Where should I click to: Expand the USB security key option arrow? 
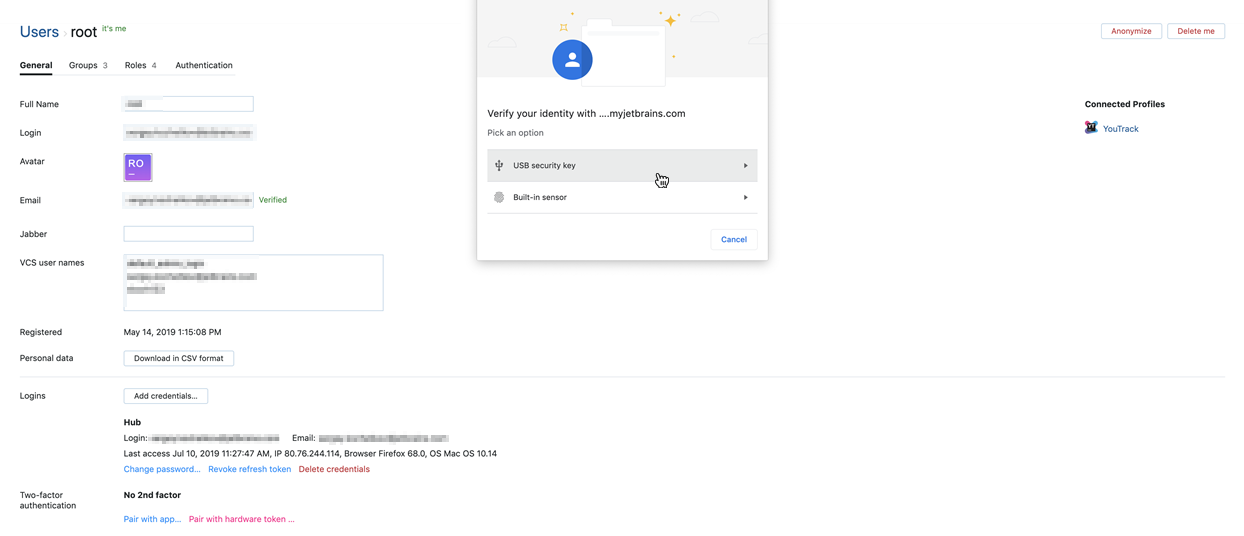coord(745,166)
